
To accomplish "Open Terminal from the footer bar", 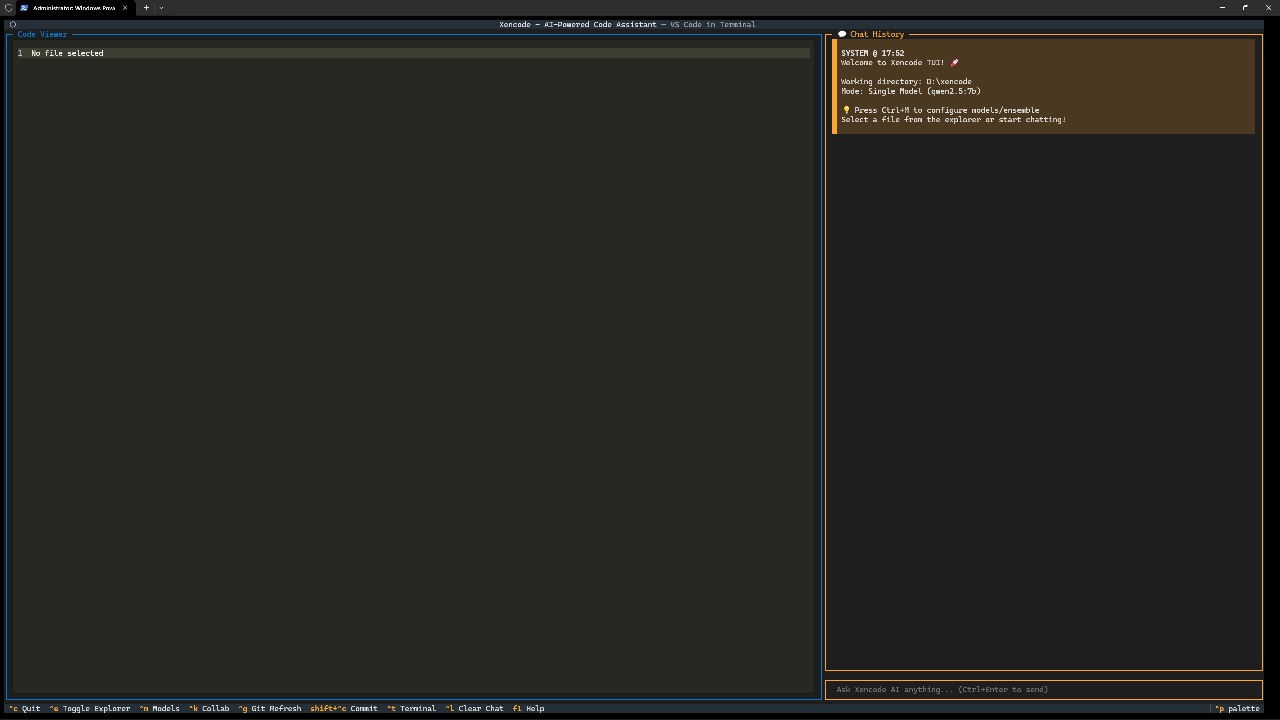I will click(x=411, y=708).
